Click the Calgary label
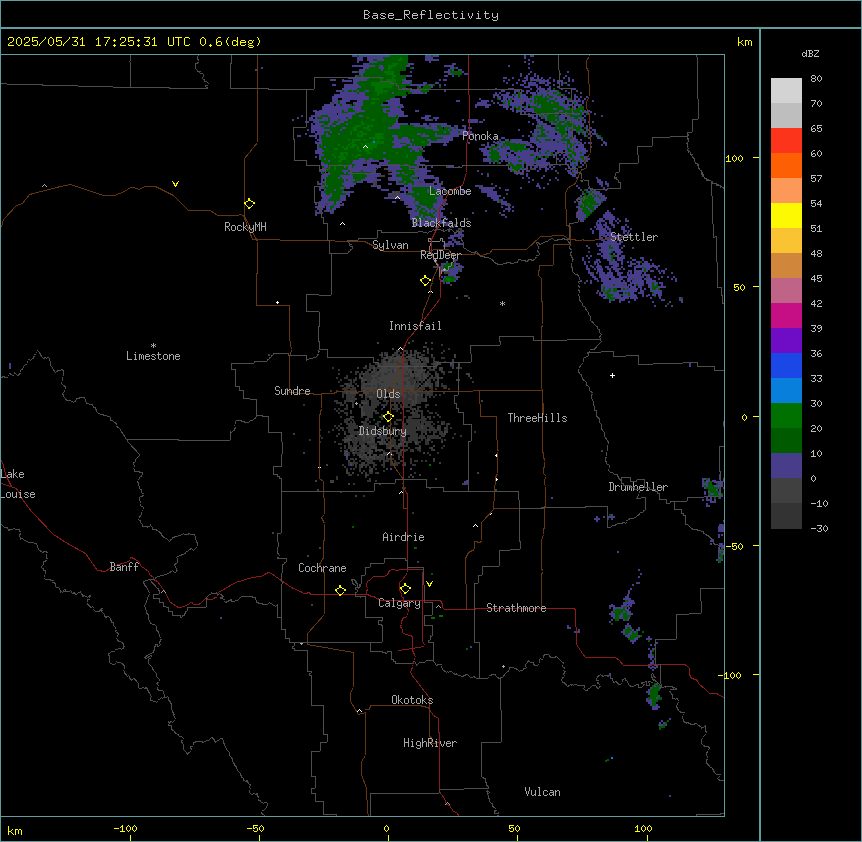 399,603
